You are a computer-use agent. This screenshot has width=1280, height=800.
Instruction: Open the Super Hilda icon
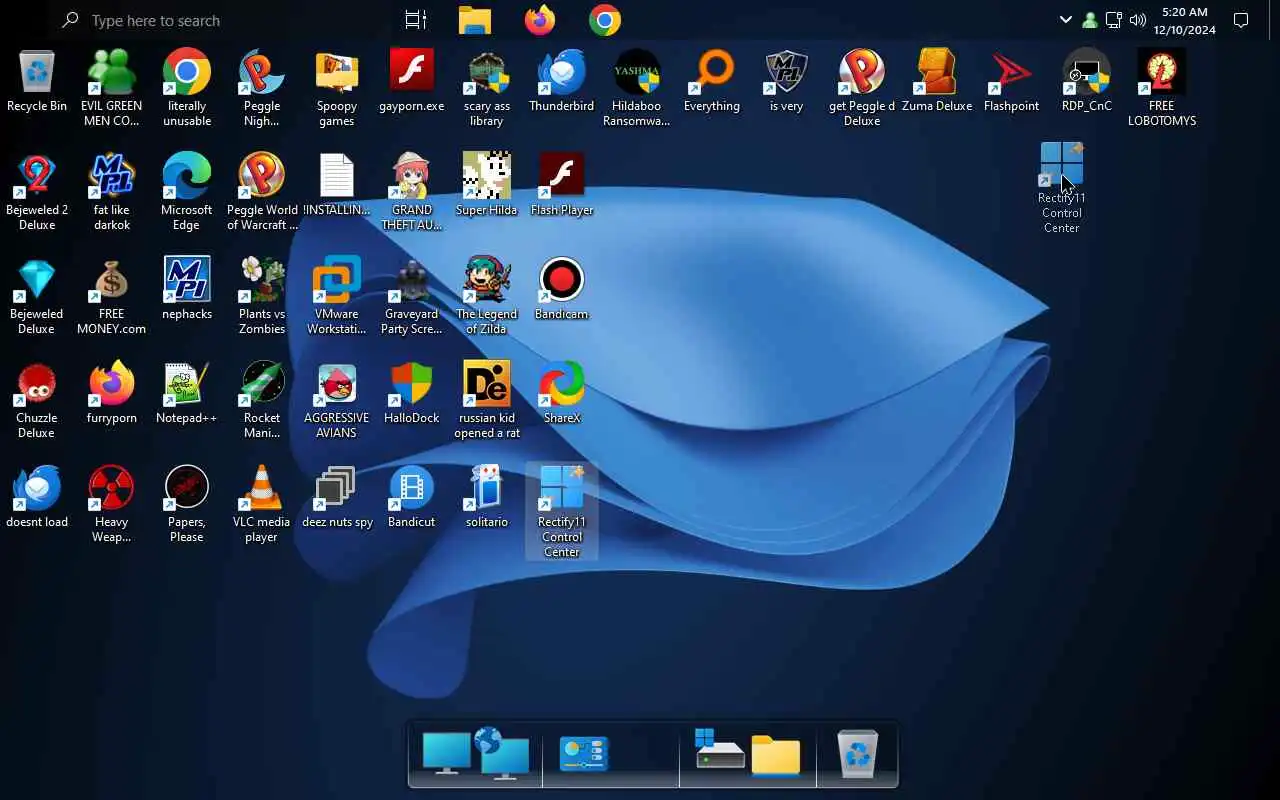(x=487, y=186)
